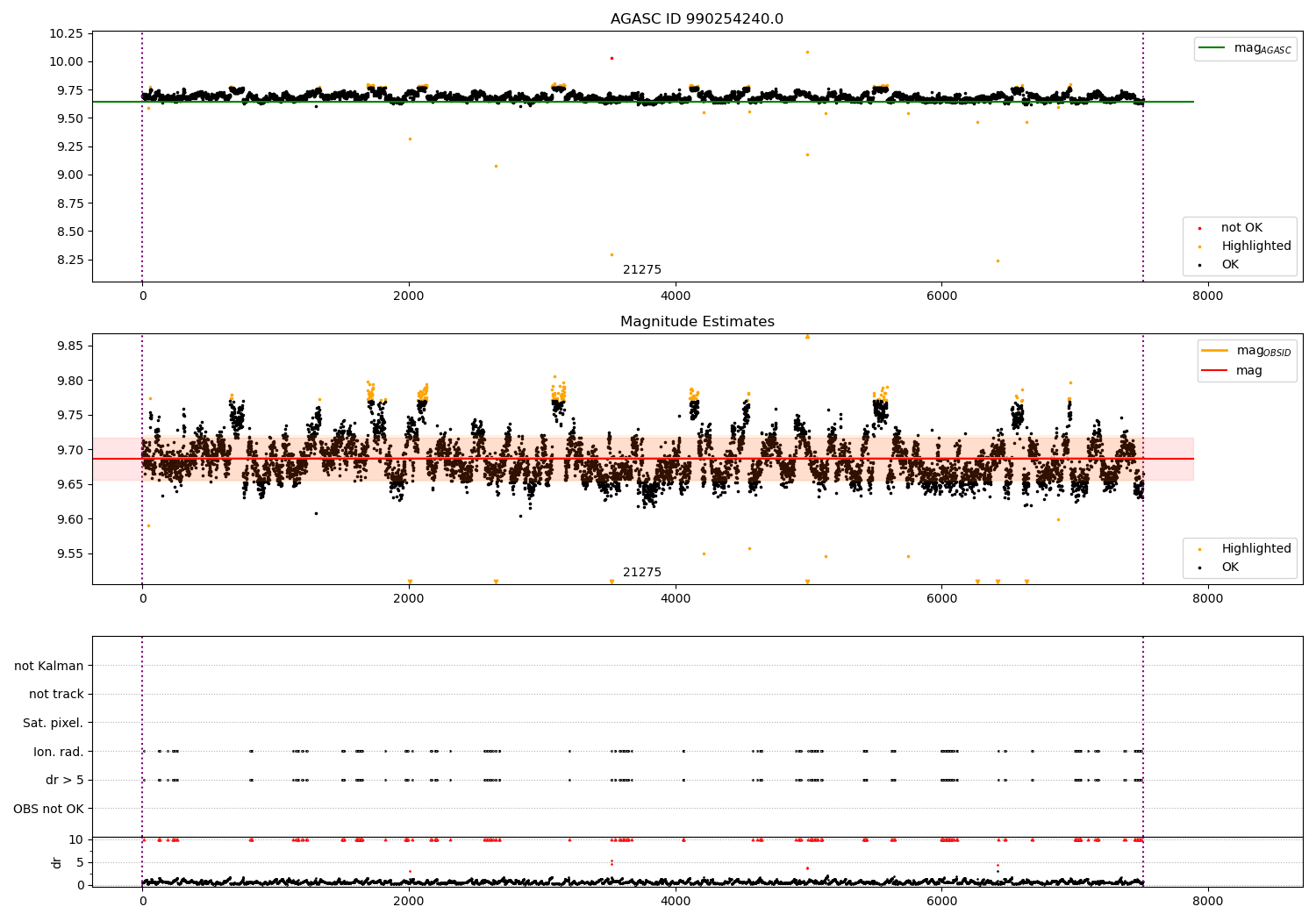The image size is (1316, 921).
Task: Select the 'not track' row label
Action: (56, 695)
